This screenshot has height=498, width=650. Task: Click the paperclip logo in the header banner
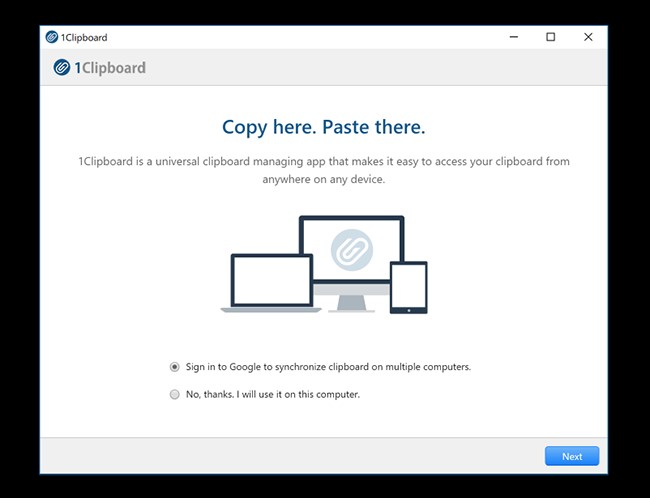[62, 68]
